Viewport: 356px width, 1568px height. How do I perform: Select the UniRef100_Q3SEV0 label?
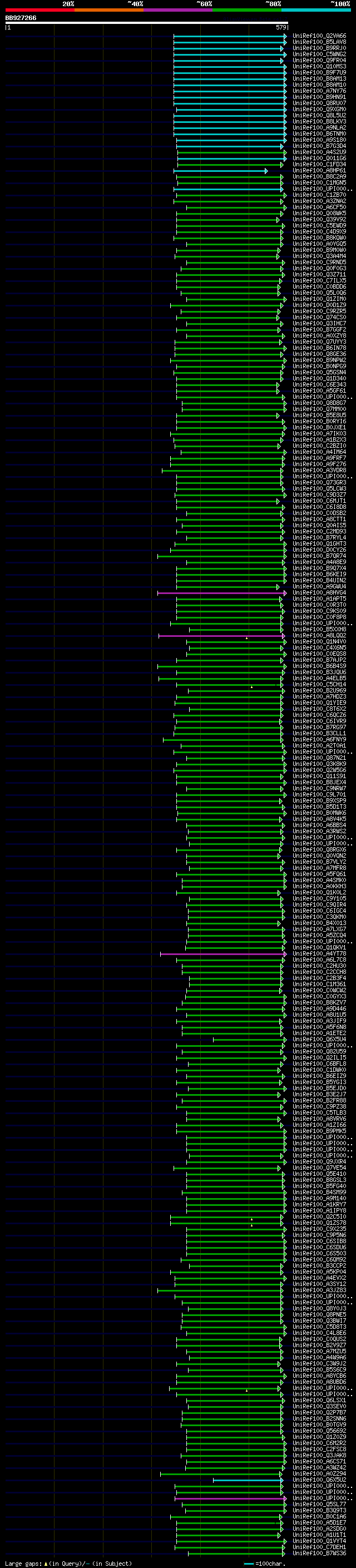pos(319,1406)
